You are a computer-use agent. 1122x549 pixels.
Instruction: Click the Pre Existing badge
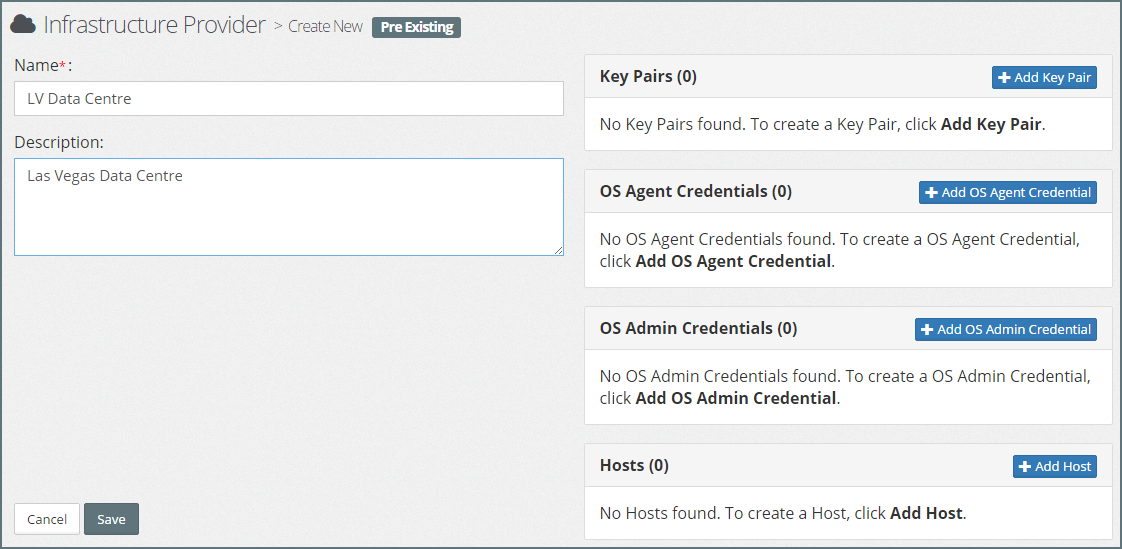click(x=416, y=27)
